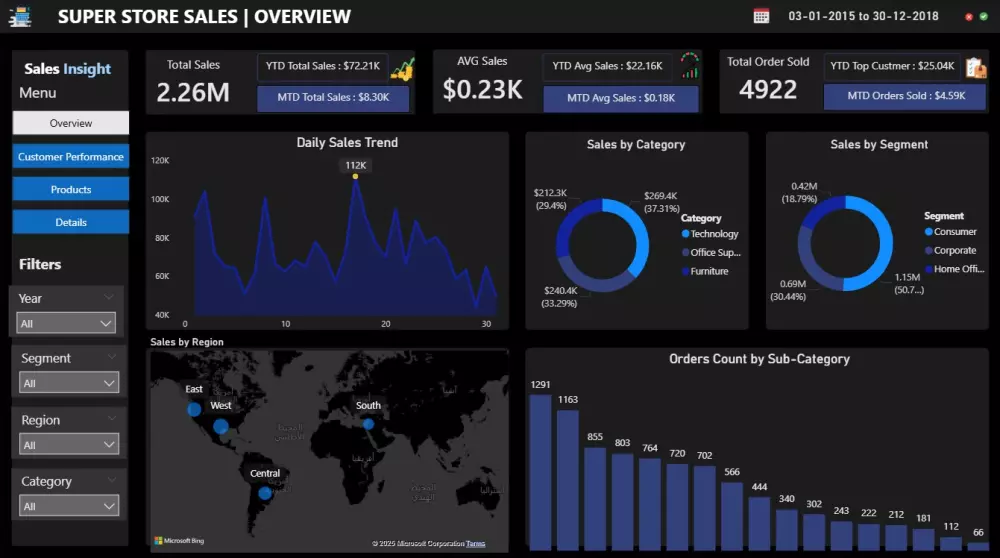Open the Segment All dropdown
Image resolution: width=1000 pixels, height=558 pixels.
[69, 383]
